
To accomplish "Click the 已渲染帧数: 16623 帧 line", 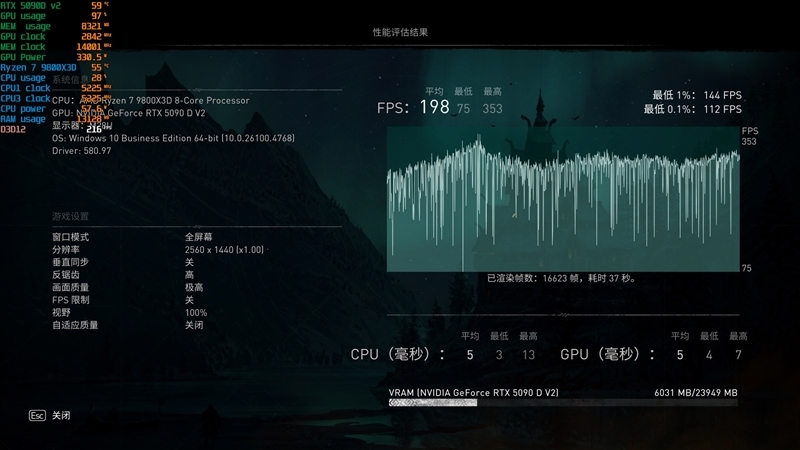I will (x=562, y=279).
